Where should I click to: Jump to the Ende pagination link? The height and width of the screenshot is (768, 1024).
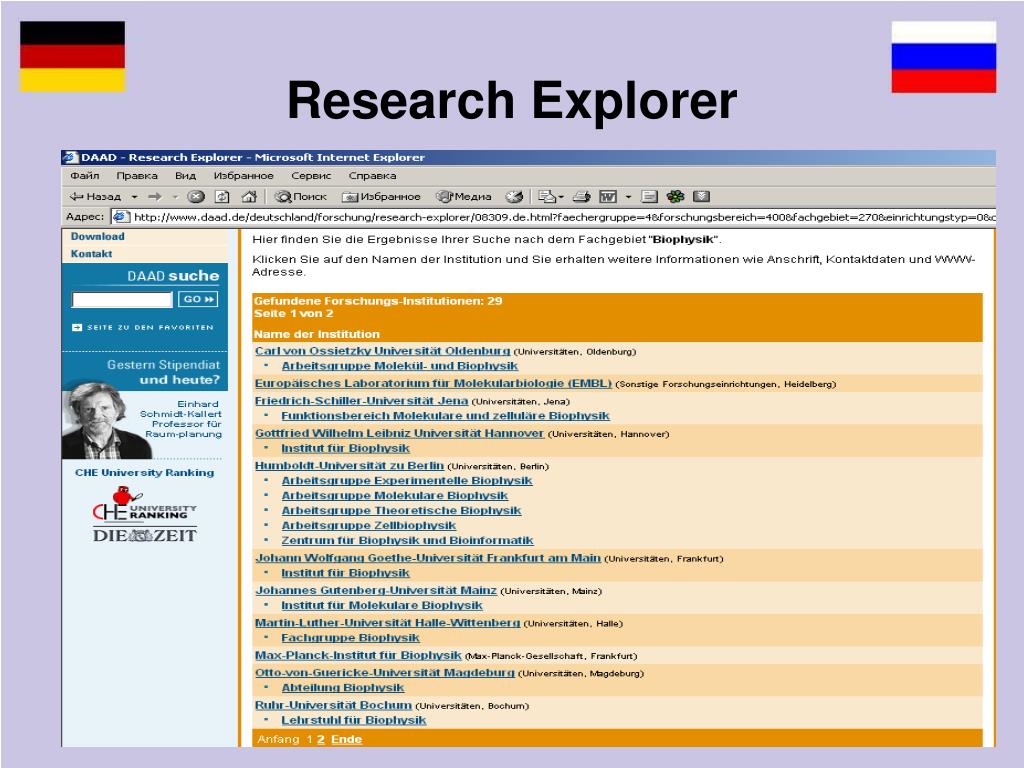point(346,739)
